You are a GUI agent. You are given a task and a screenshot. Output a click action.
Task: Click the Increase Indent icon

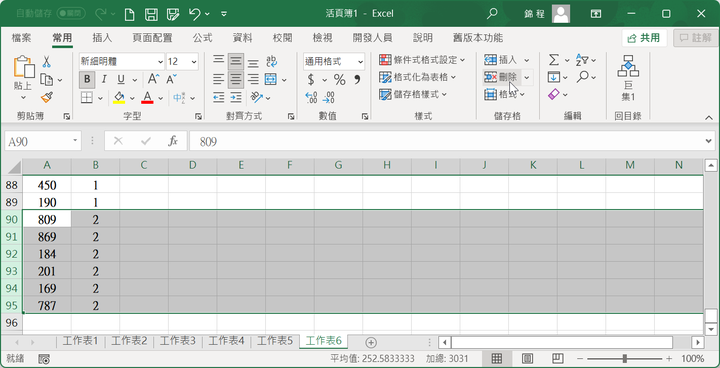pyautogui.click(x=236, y=97)
